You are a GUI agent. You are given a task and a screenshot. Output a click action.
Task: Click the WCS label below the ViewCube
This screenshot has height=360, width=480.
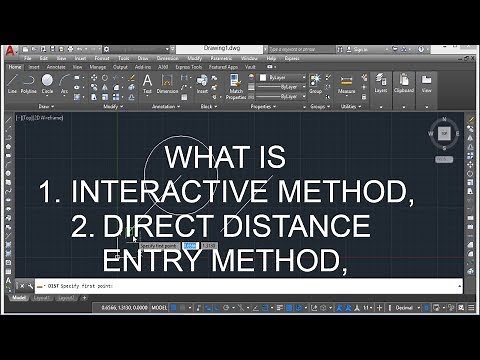click(x=444, y=159)
